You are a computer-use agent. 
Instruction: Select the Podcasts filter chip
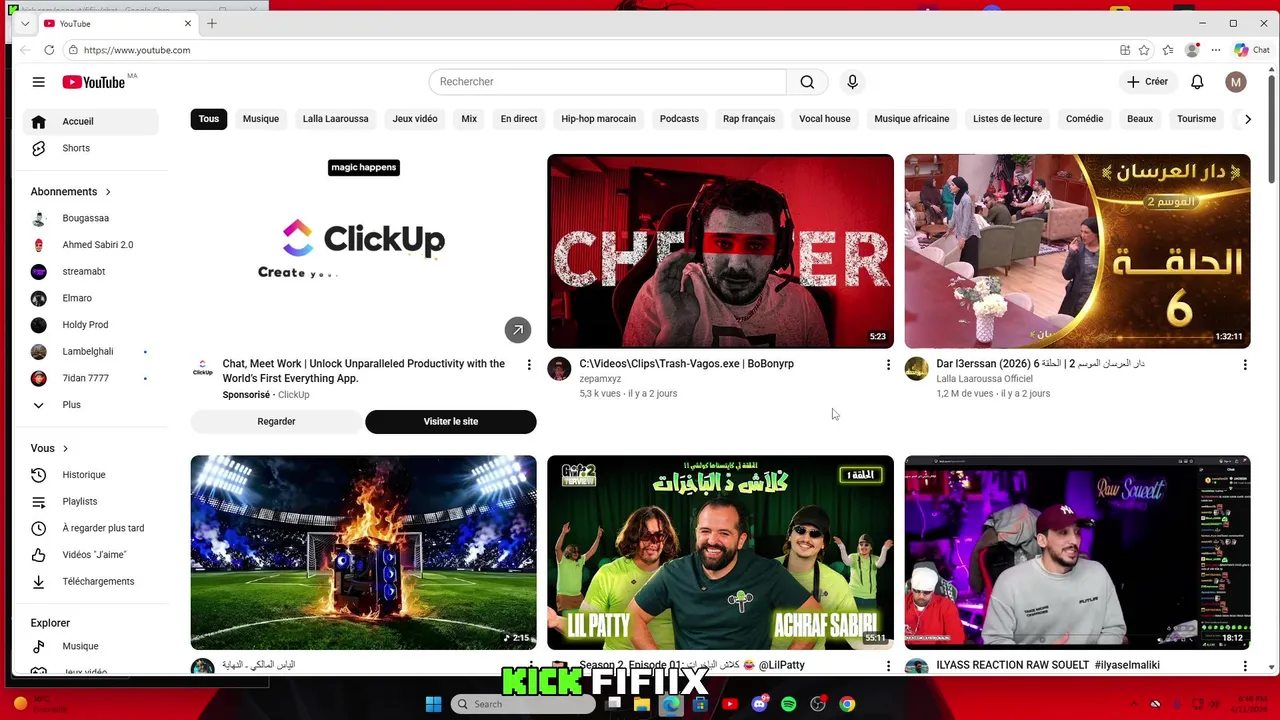[x=679, y=119]
